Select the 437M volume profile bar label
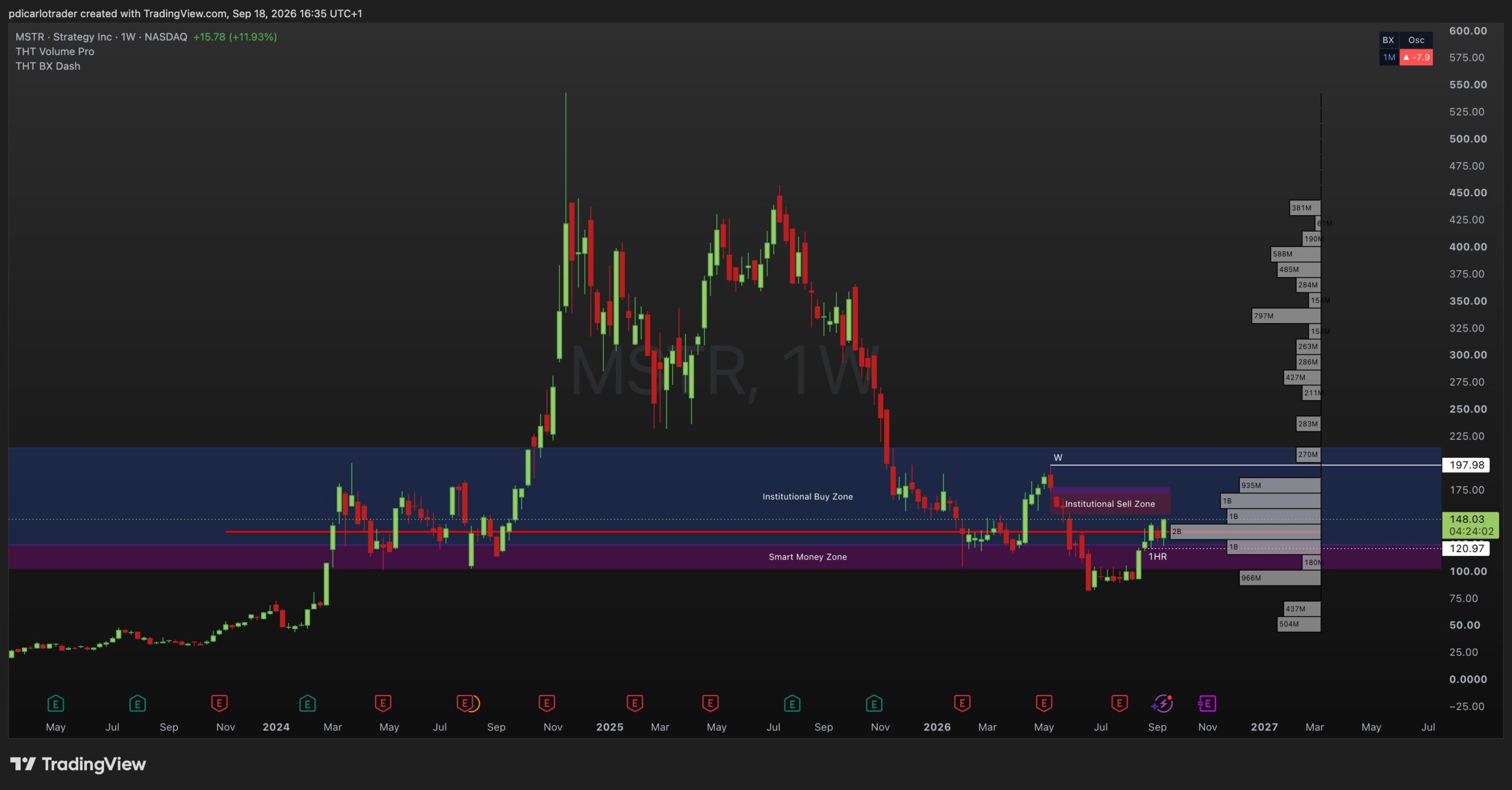 click(1295, 609)
